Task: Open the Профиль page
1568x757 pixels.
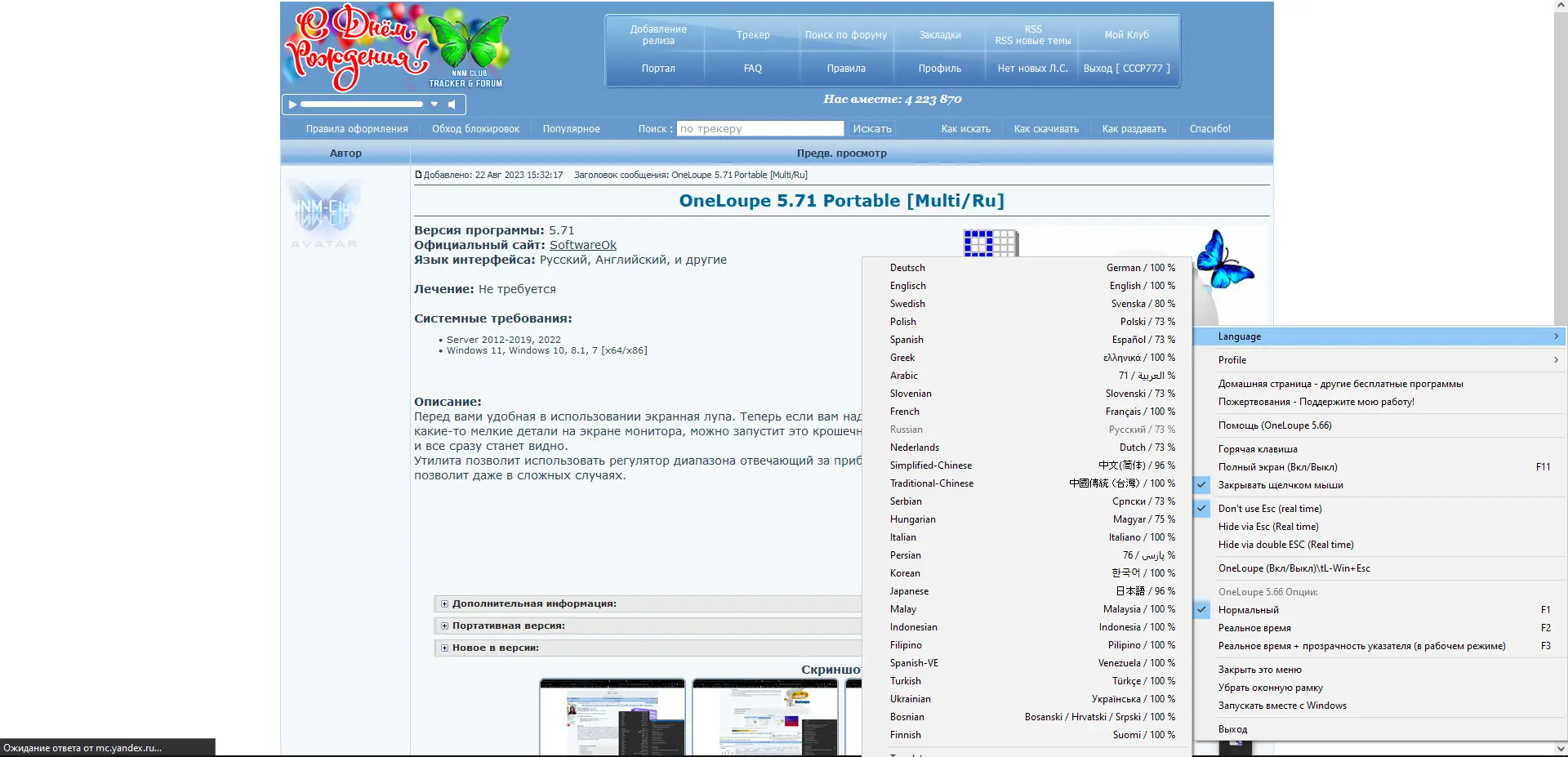Action: point(940,69)
